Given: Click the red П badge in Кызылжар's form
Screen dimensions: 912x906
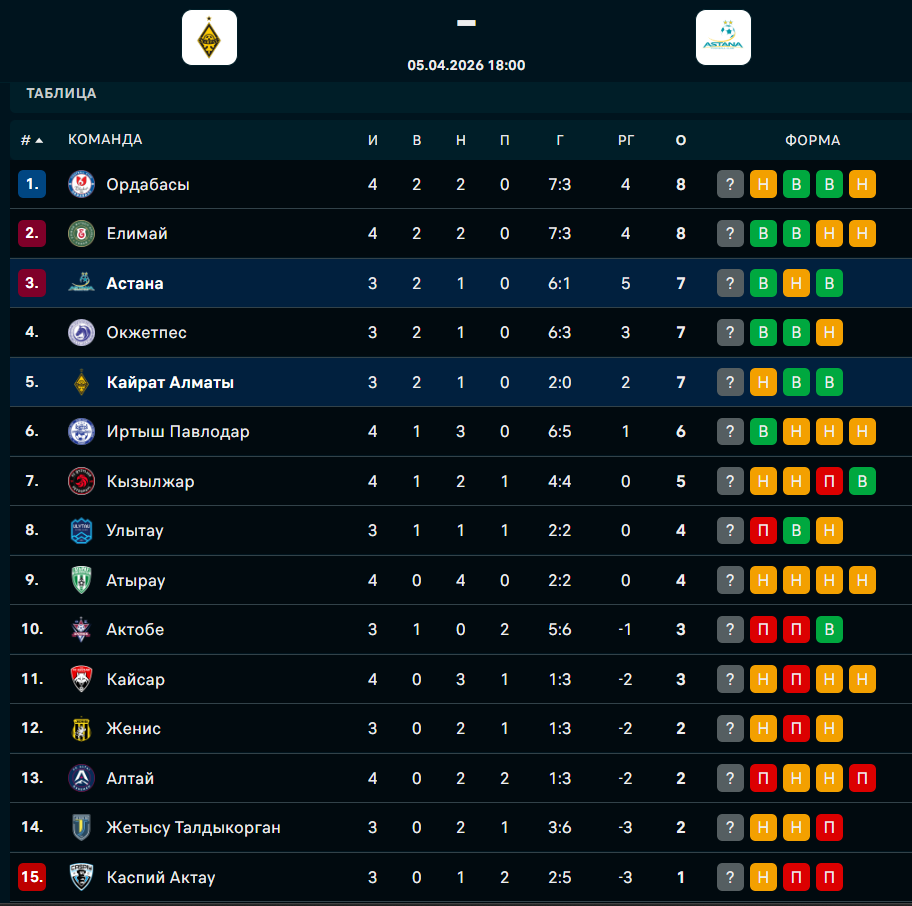Looking at the screenshot, I should click(829, 481).
